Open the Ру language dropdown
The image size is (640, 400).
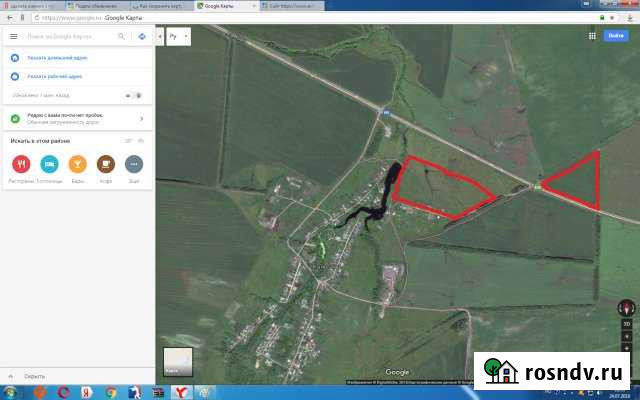pyautogui.click(x=178, y=36)
